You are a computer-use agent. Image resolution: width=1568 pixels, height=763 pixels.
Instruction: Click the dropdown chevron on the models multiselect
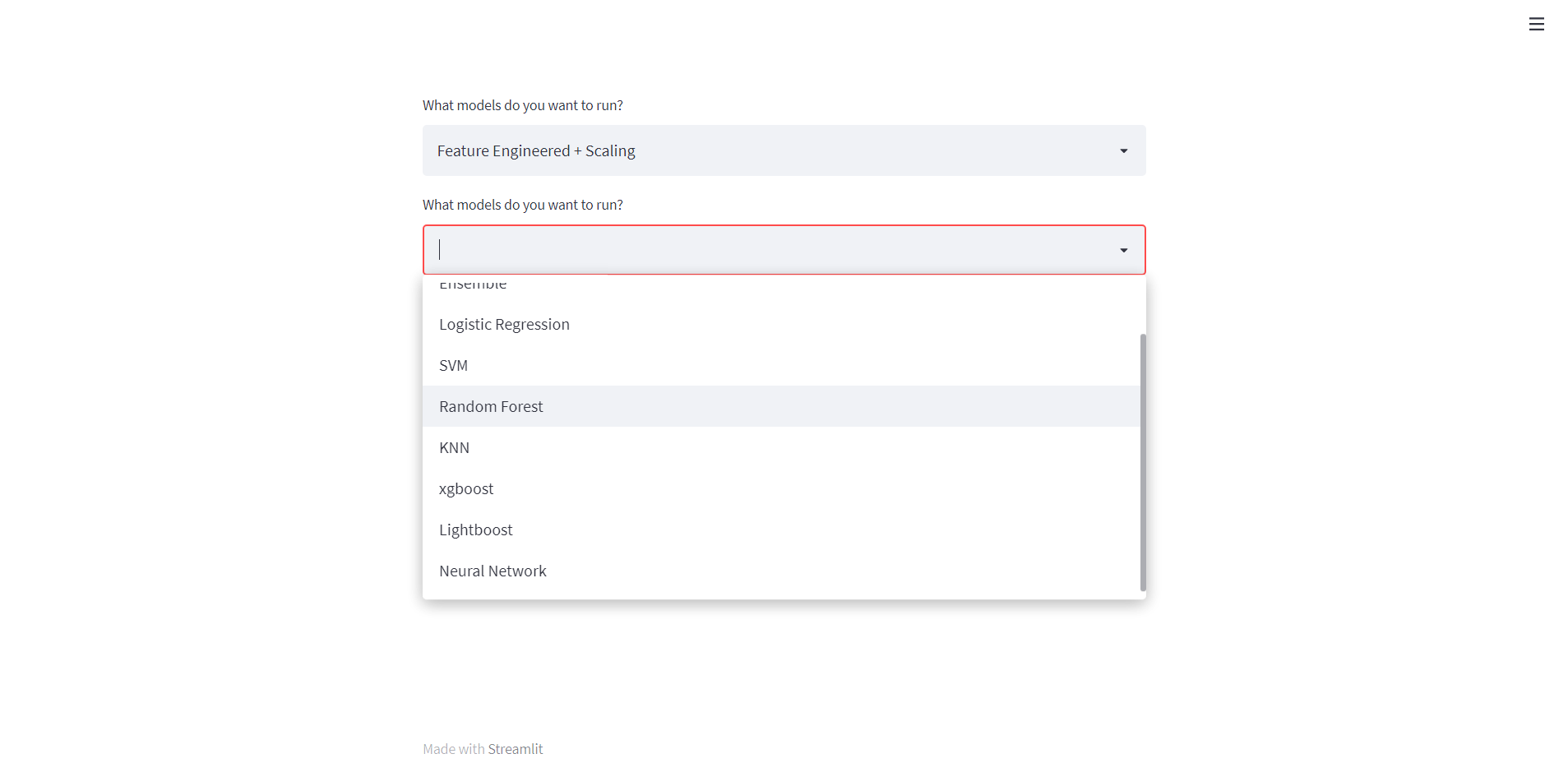1123,249
